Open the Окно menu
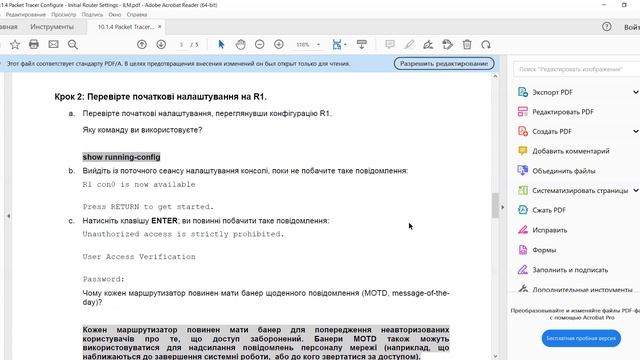 tap(115, 15)
